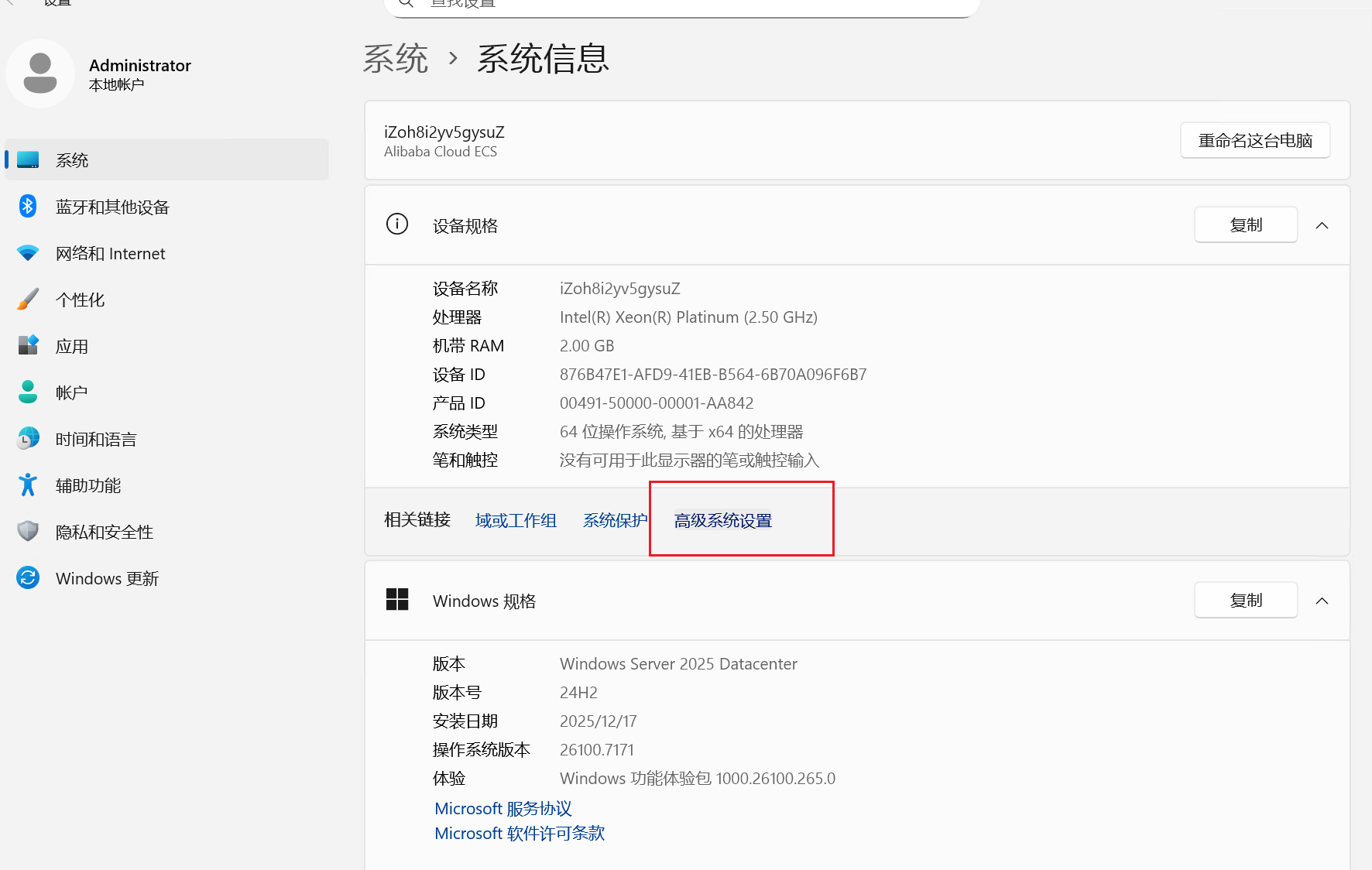Open 时间和语言 settings
The width and height of the screenshot is (1372, 870).
pyautogui.click(x=166, y=439)
